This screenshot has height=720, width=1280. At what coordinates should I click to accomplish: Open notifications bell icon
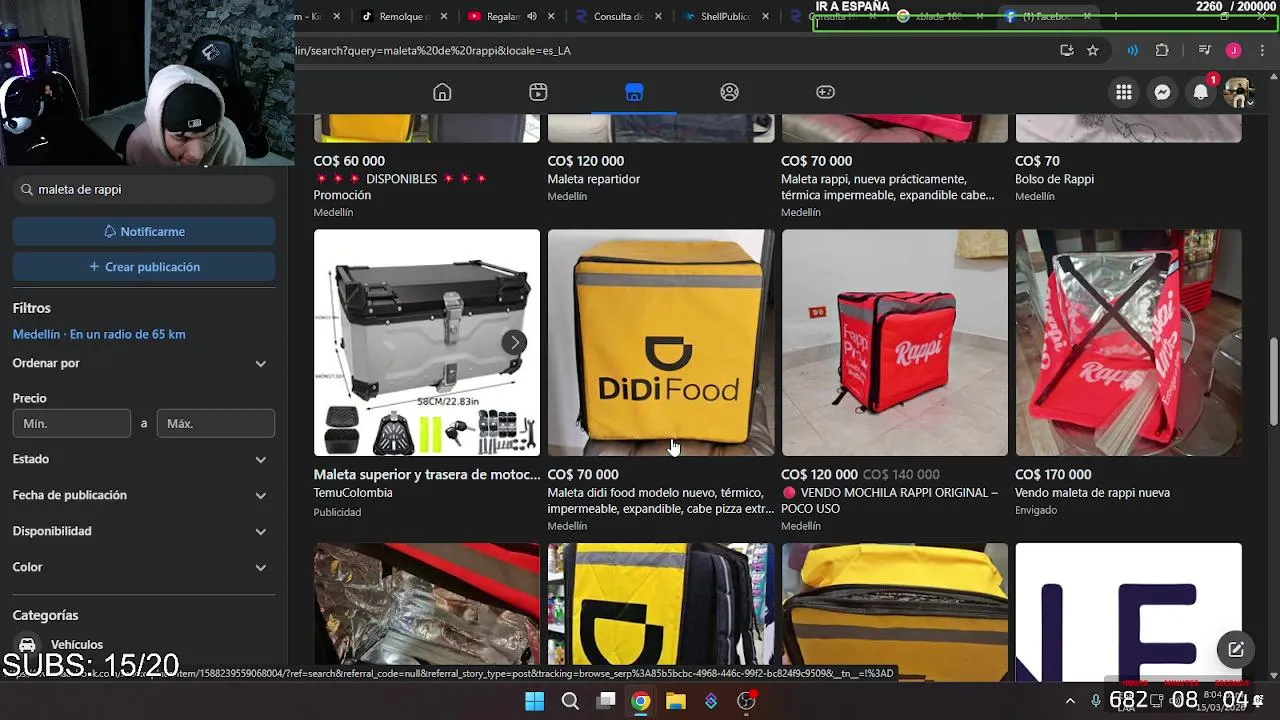1201,92
